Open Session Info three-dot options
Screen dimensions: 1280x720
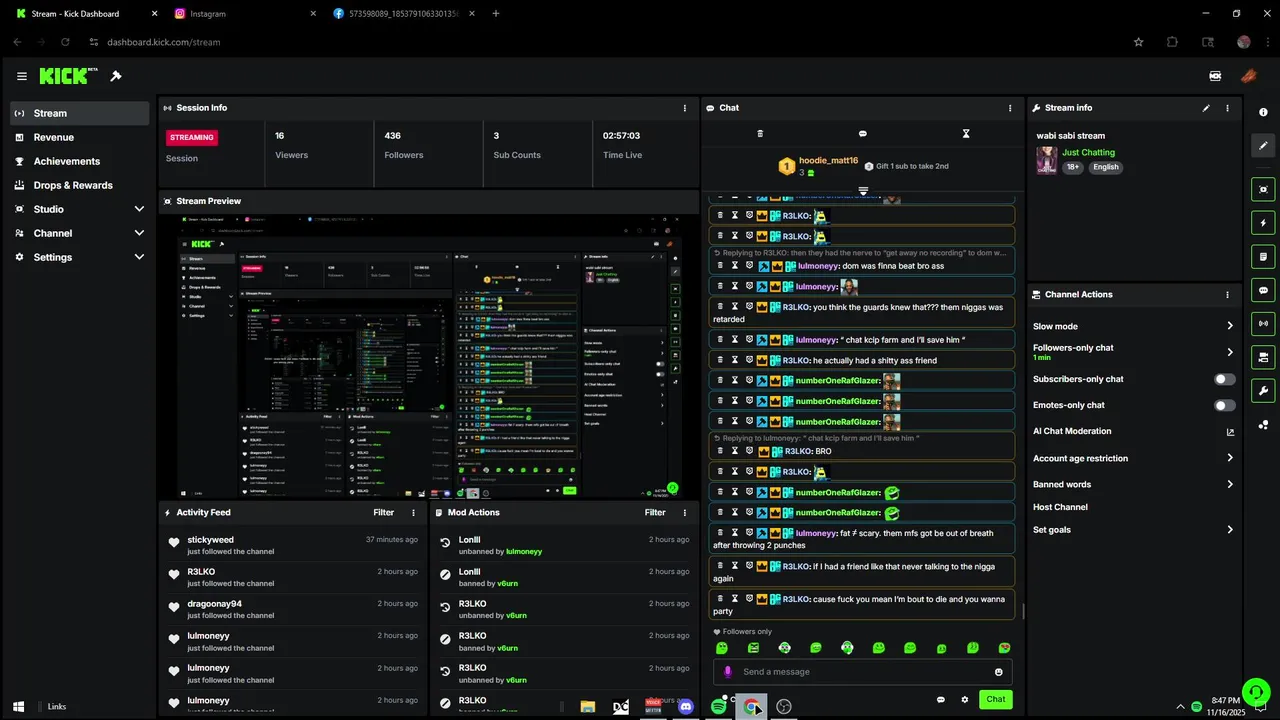(x=685, y=108)
